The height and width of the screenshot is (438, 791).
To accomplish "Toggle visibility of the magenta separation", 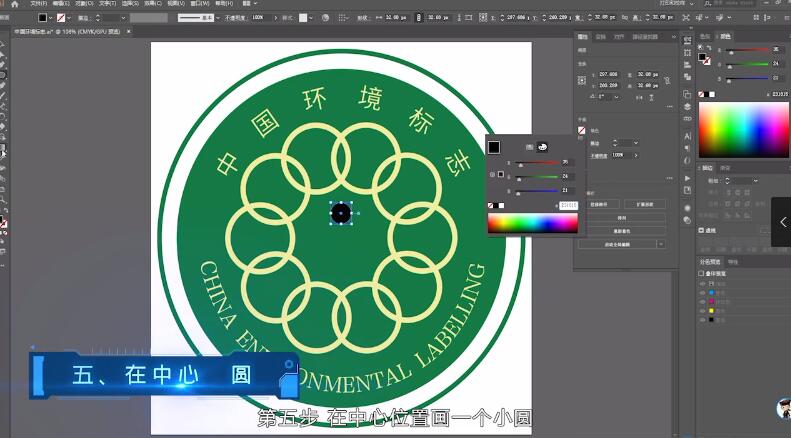I will [702, 302].
